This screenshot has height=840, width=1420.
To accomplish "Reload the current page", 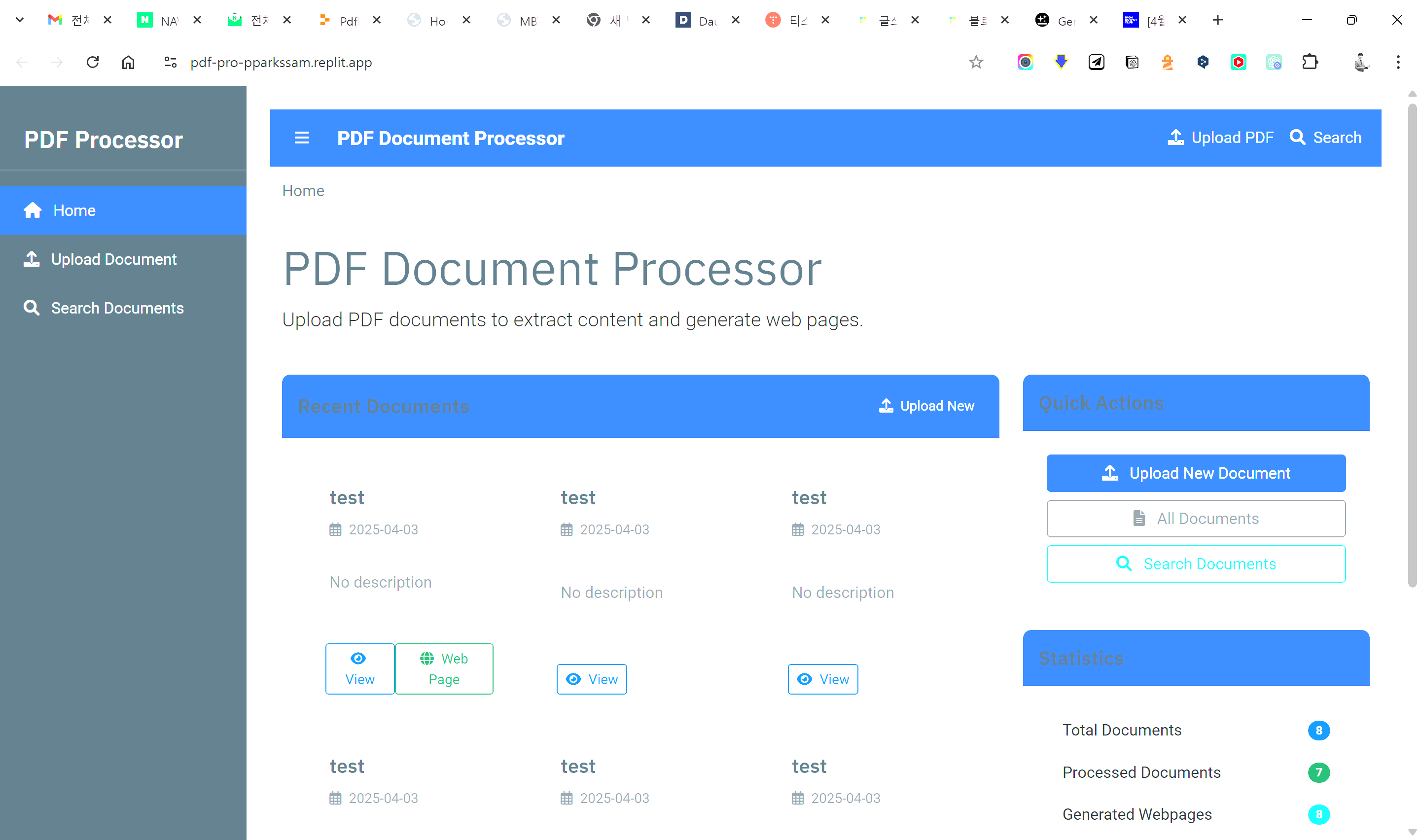I will coord(92,62).
